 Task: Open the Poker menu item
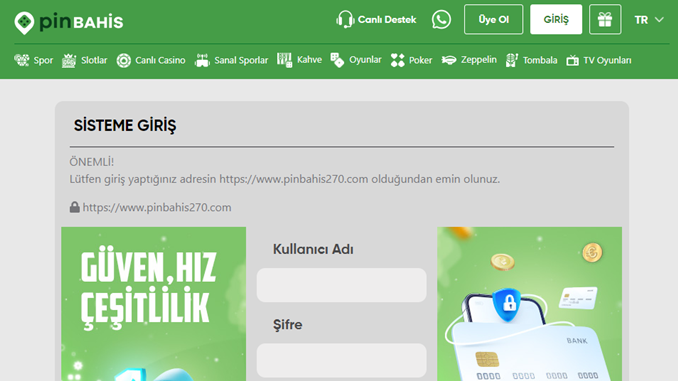411,60
